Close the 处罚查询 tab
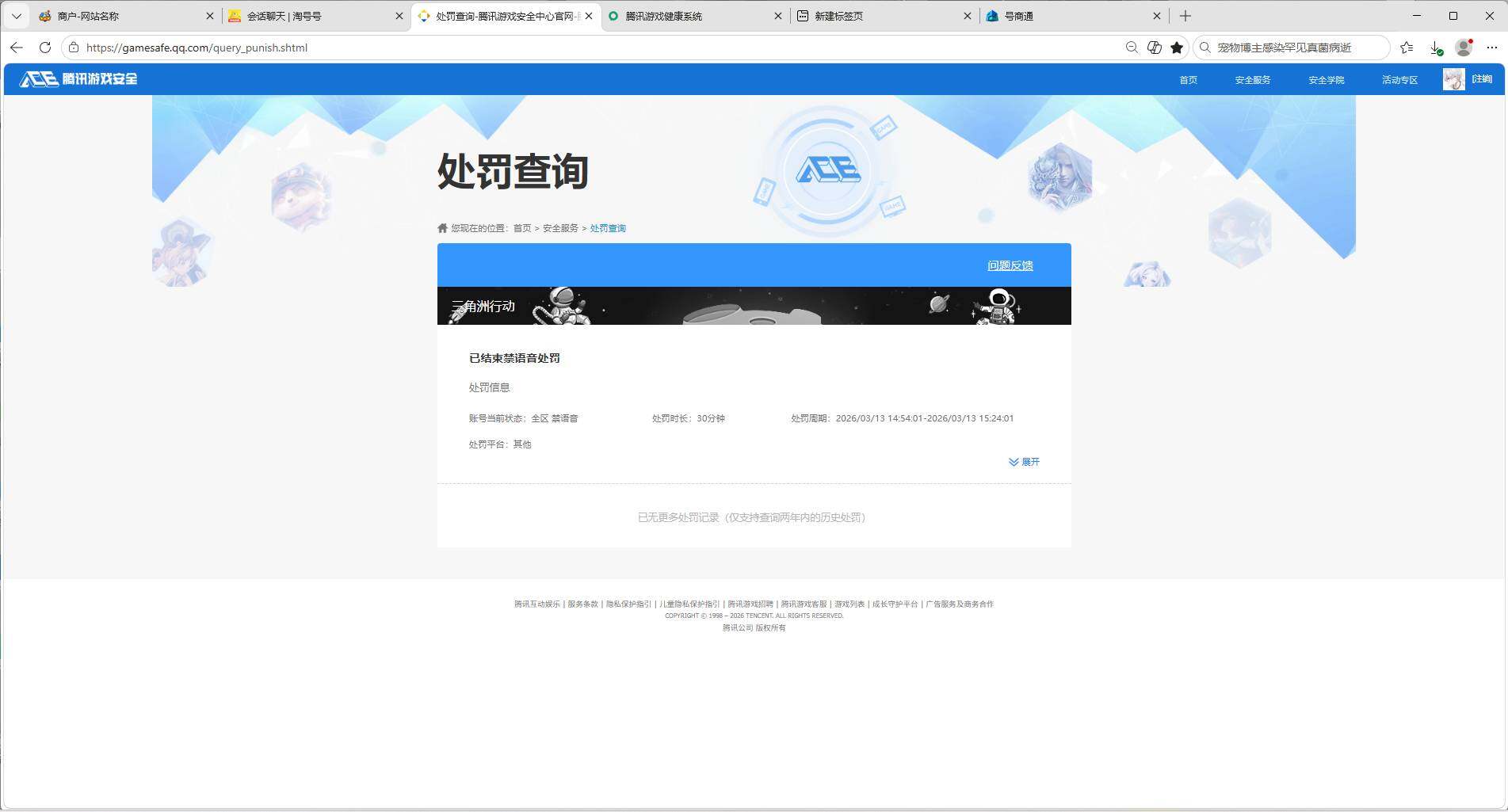The width and height of the screenshot is (1508, 812). pyautogui.click(x=588, y=16)
